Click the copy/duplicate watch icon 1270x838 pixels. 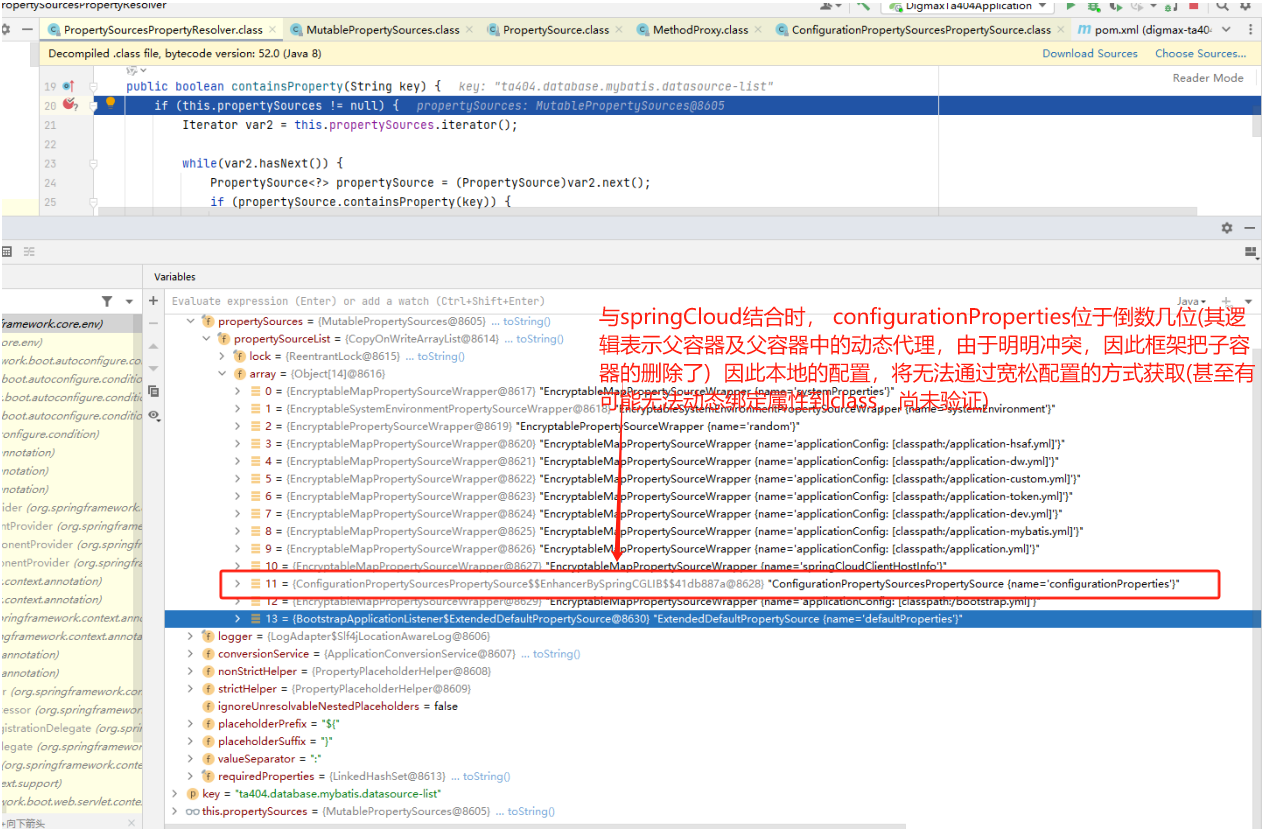coord(153,391)
